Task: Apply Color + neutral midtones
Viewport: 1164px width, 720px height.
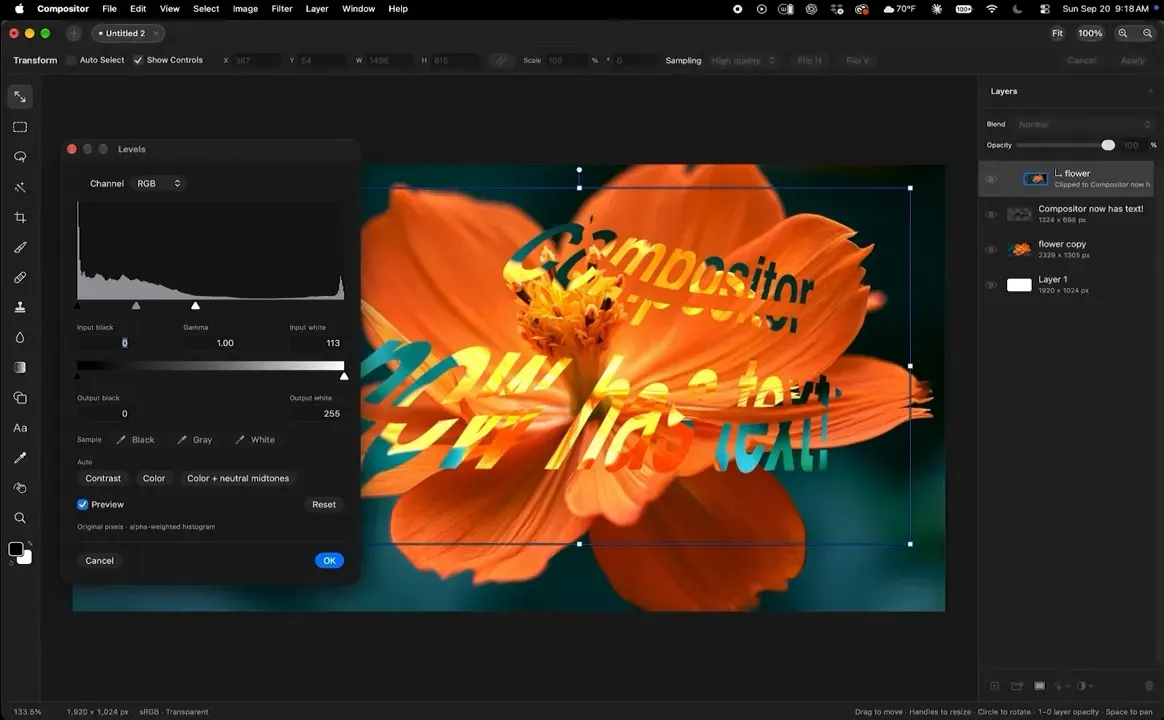Action: click(x=238, y=478)
